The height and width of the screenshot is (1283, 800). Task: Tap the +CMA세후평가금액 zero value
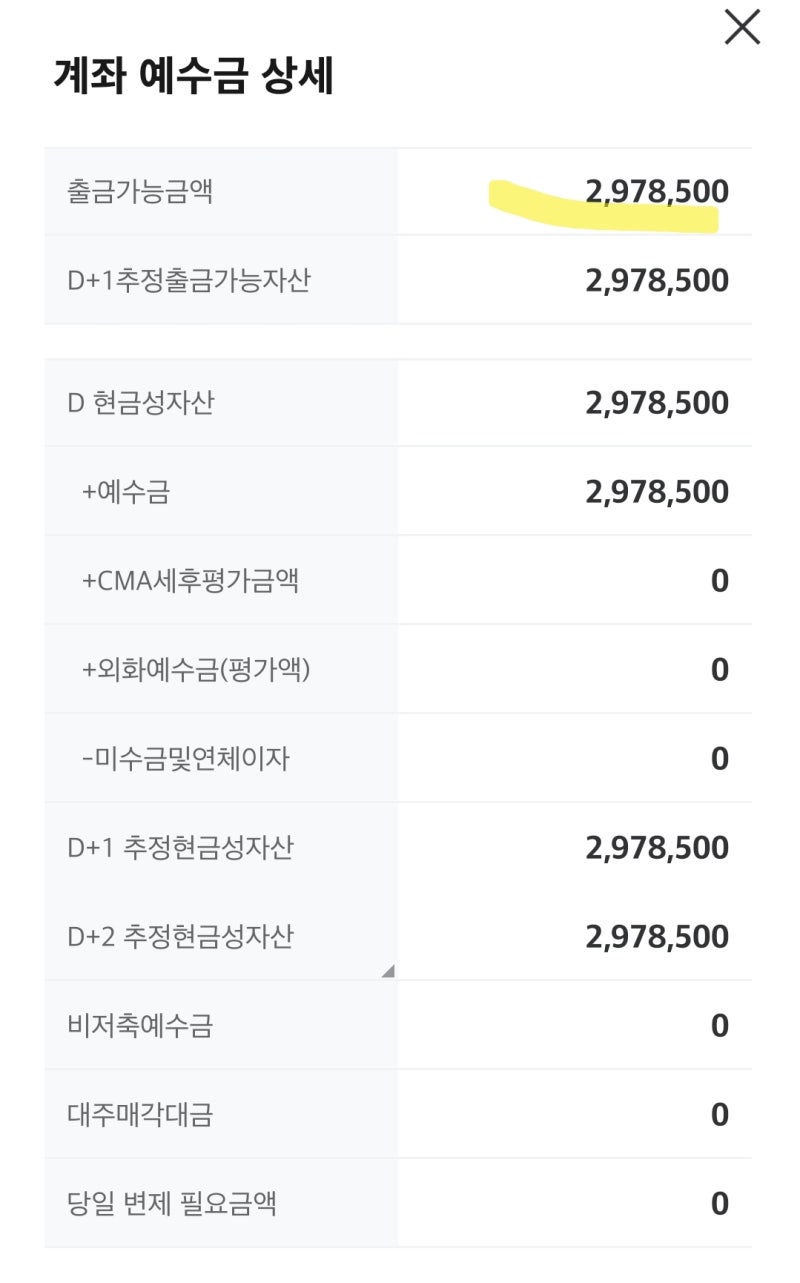coord(719,581)
